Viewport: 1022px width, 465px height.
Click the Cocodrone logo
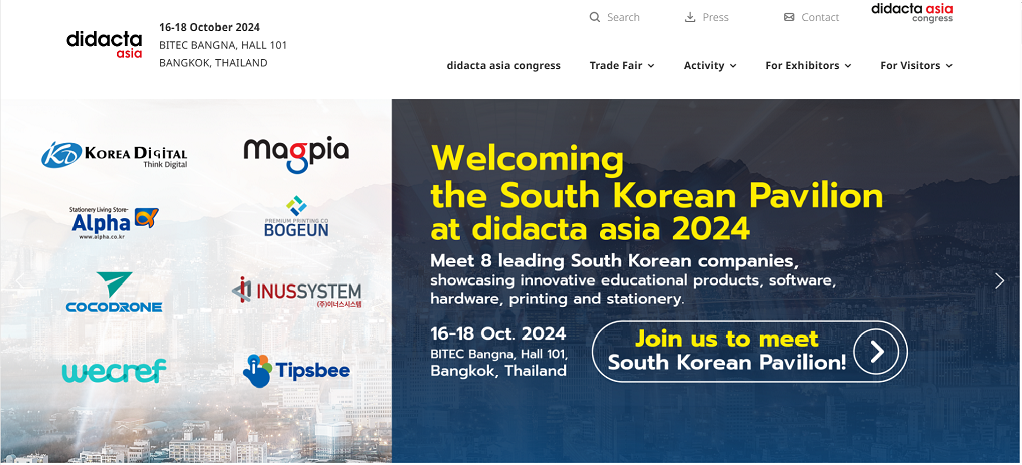(114, 292)
